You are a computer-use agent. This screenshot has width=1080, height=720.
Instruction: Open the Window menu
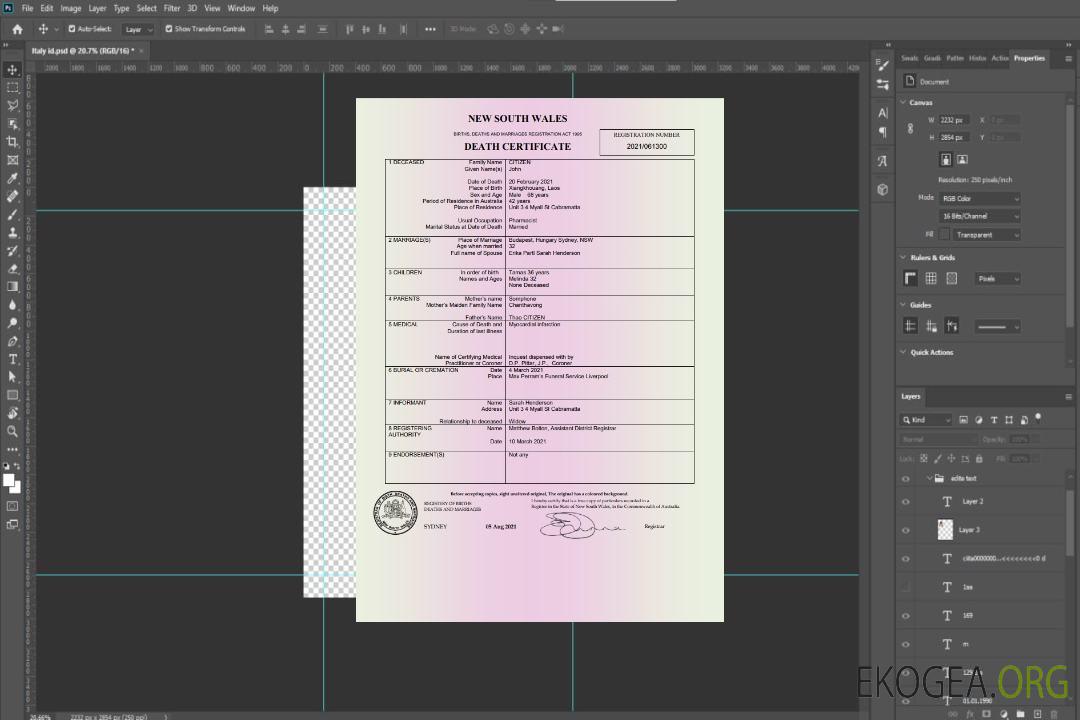[x=241, y=8]
